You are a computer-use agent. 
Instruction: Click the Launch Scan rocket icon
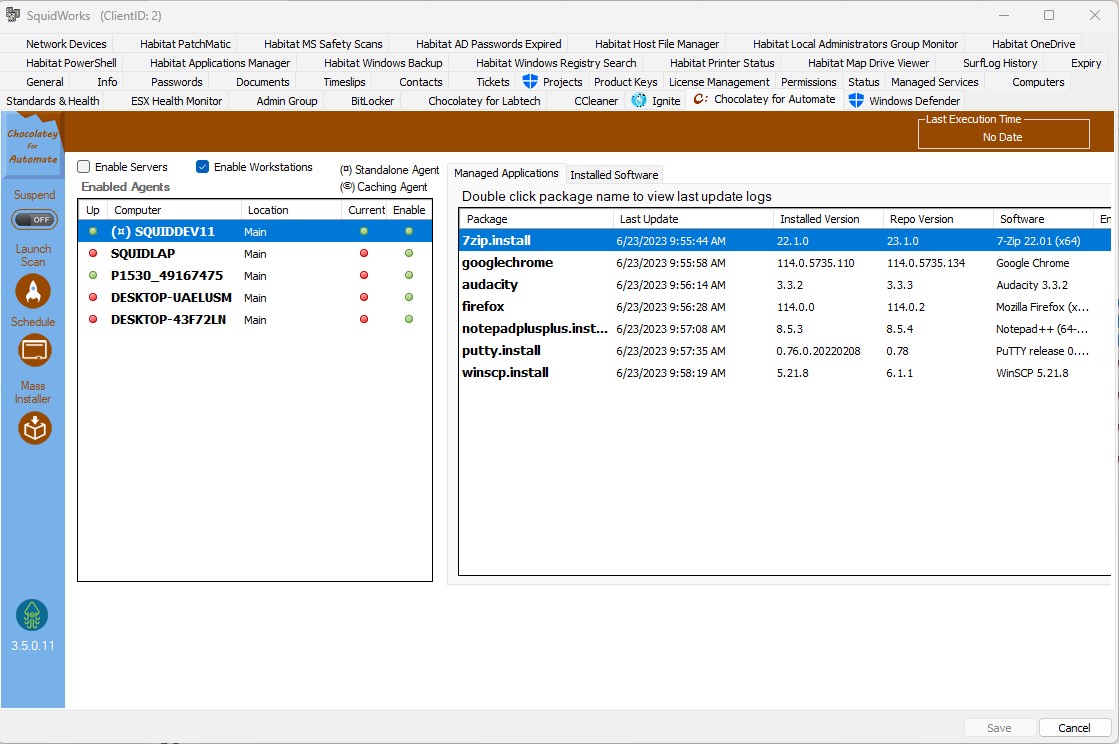[33, 290]
